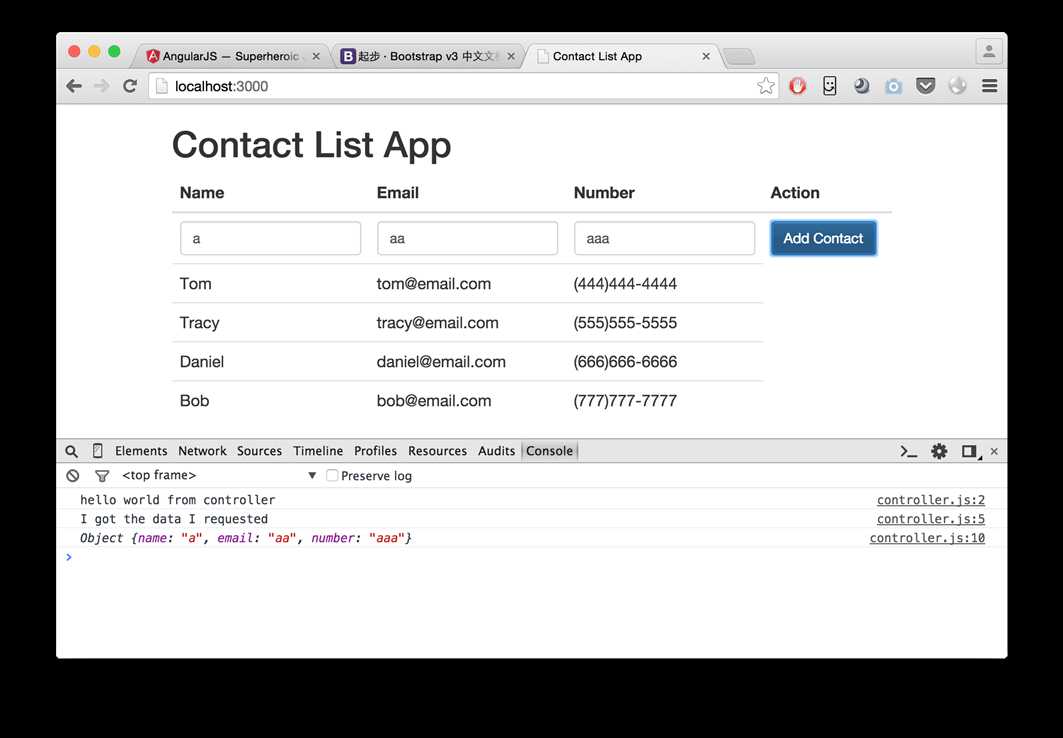
Task: Focus the Number input containing 'aaa'
Action: 664,239
